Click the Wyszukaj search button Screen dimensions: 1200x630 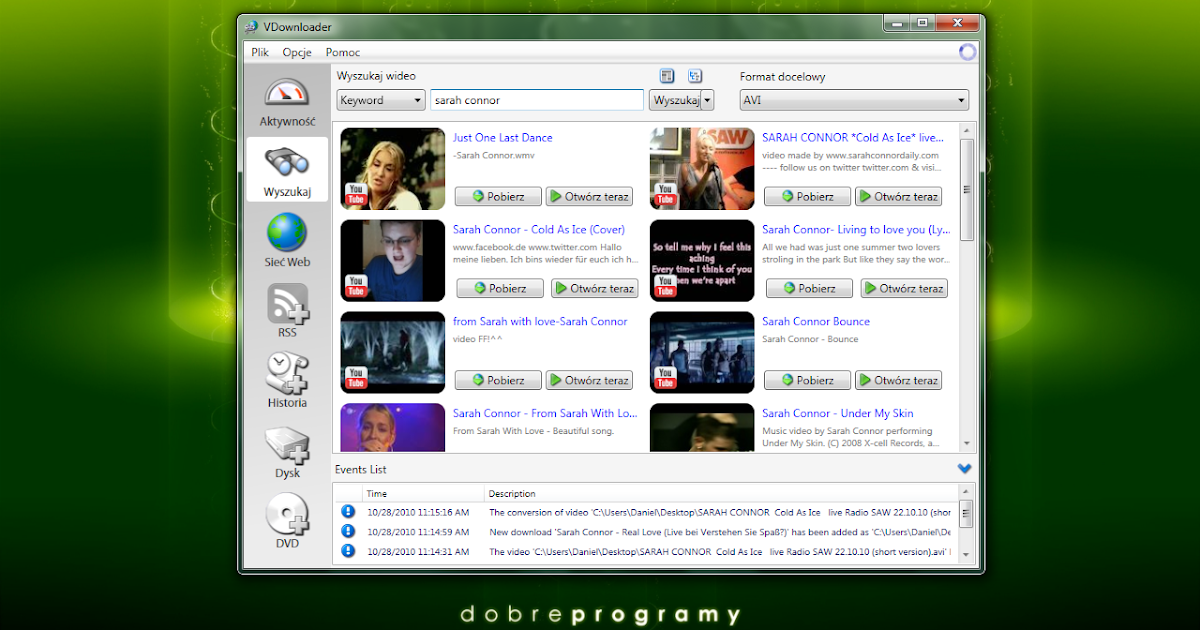coord(675,100)
